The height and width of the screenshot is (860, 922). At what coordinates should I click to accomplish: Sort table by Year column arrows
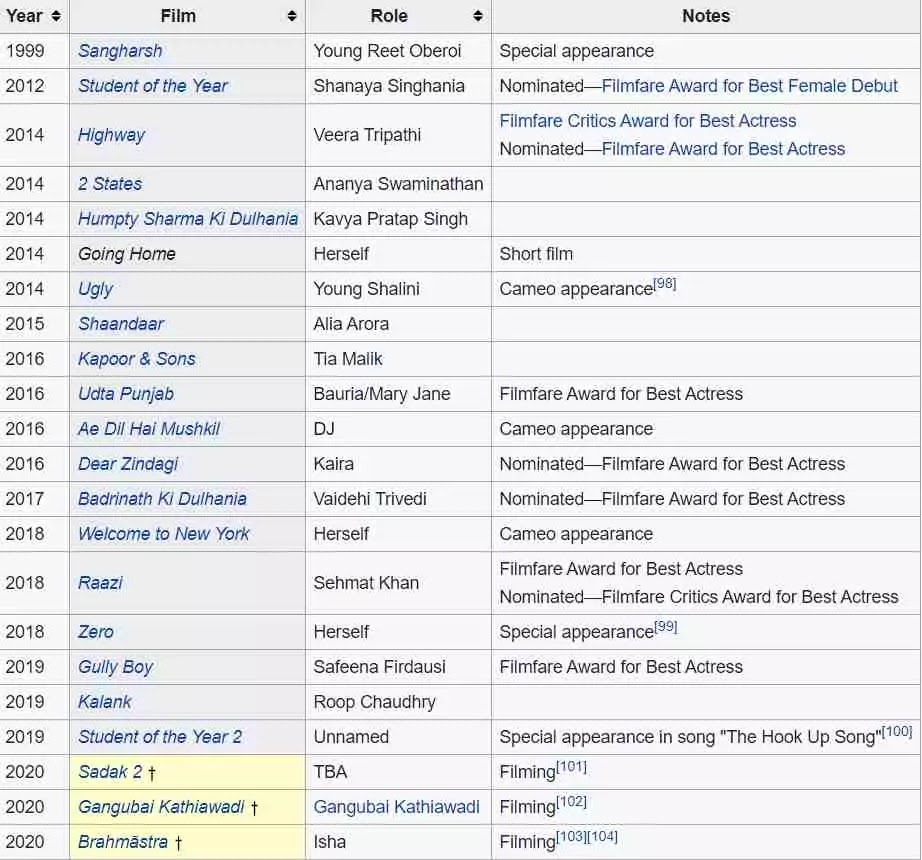click(x=56, y=16)
